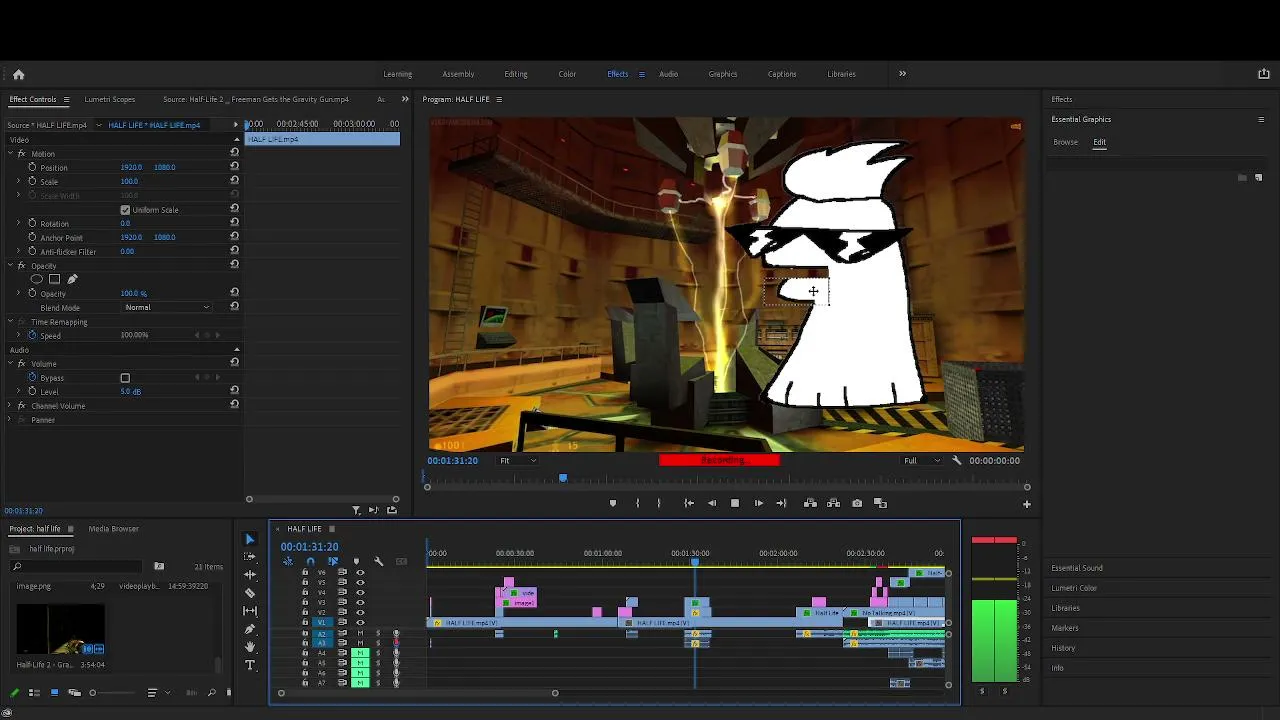This screenshot has height=720, width=1280.
Task: Reset the Rotation parameter
Action: coord(234,223)
